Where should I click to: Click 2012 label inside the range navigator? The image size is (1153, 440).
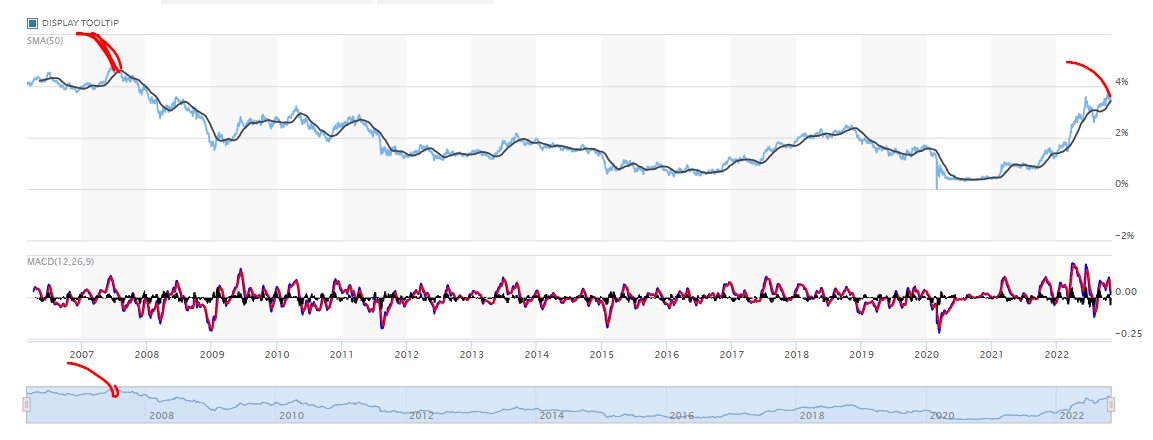pyautogui.click(x=421, y=416)
